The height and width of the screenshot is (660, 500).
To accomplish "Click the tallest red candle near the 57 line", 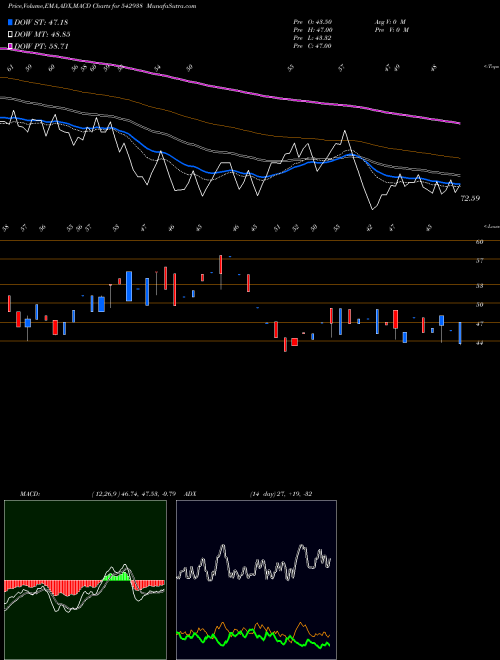I will point(221,264).
